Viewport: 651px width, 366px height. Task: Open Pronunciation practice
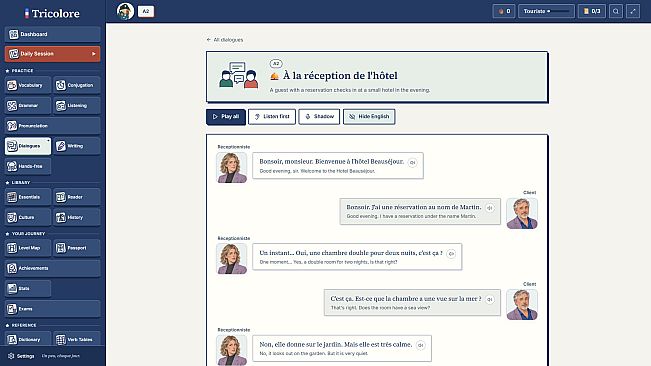(52, 126)
